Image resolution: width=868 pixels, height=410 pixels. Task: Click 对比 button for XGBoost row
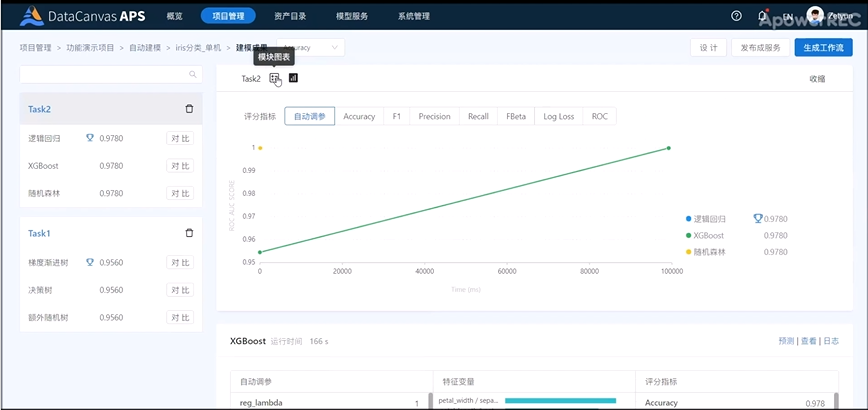coord(180,166)
